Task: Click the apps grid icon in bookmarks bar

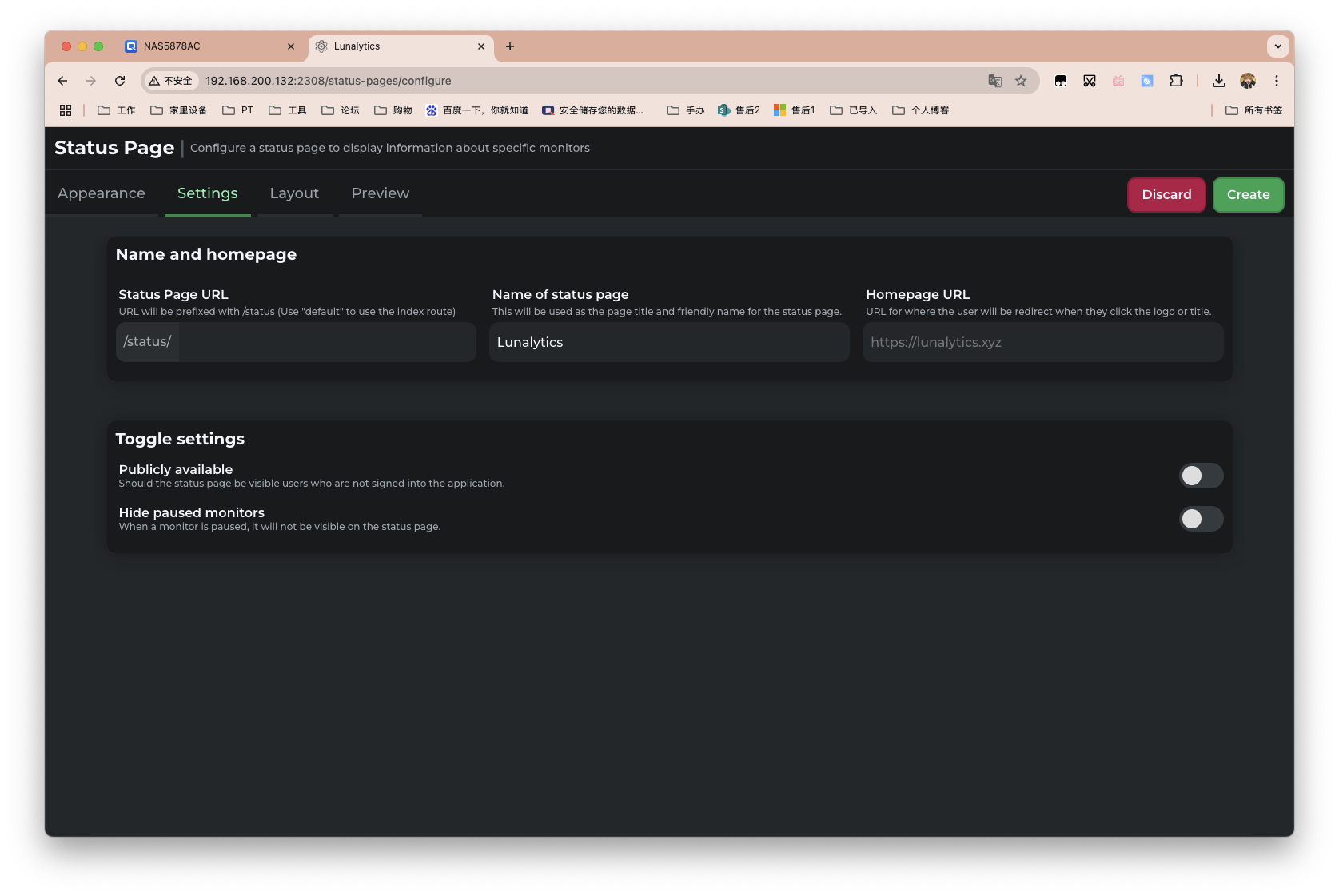Action: coord(66,110)
